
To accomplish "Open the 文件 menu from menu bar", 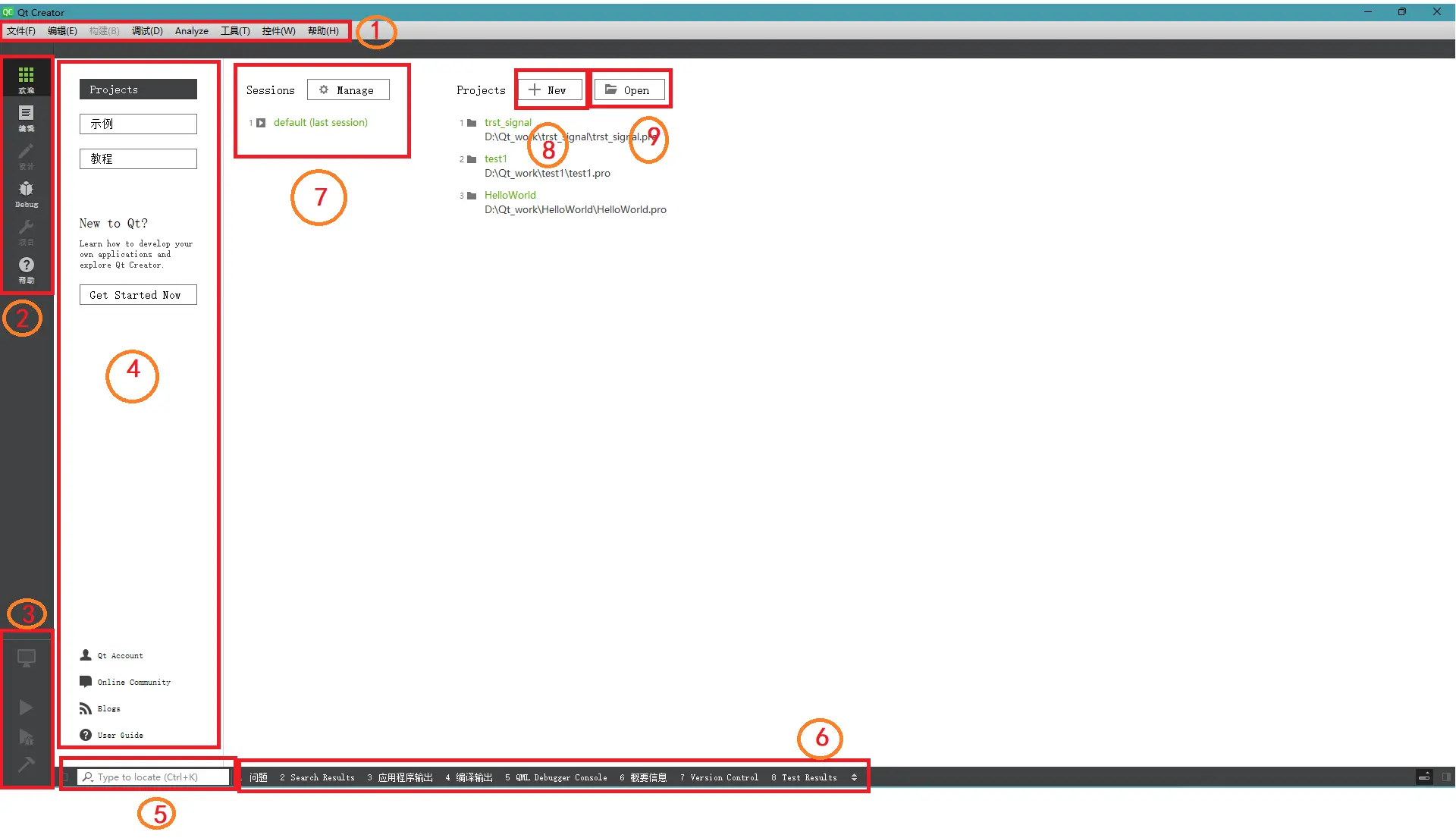I will [x=19, y=30].
